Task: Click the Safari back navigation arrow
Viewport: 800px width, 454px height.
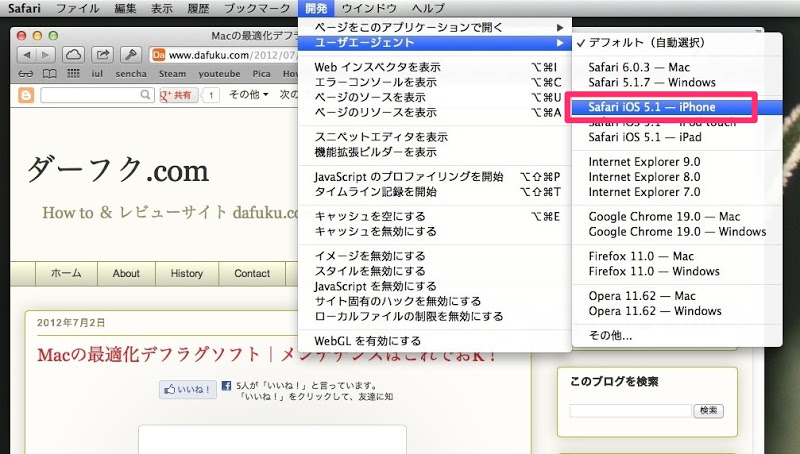Action: pos(27,55)
